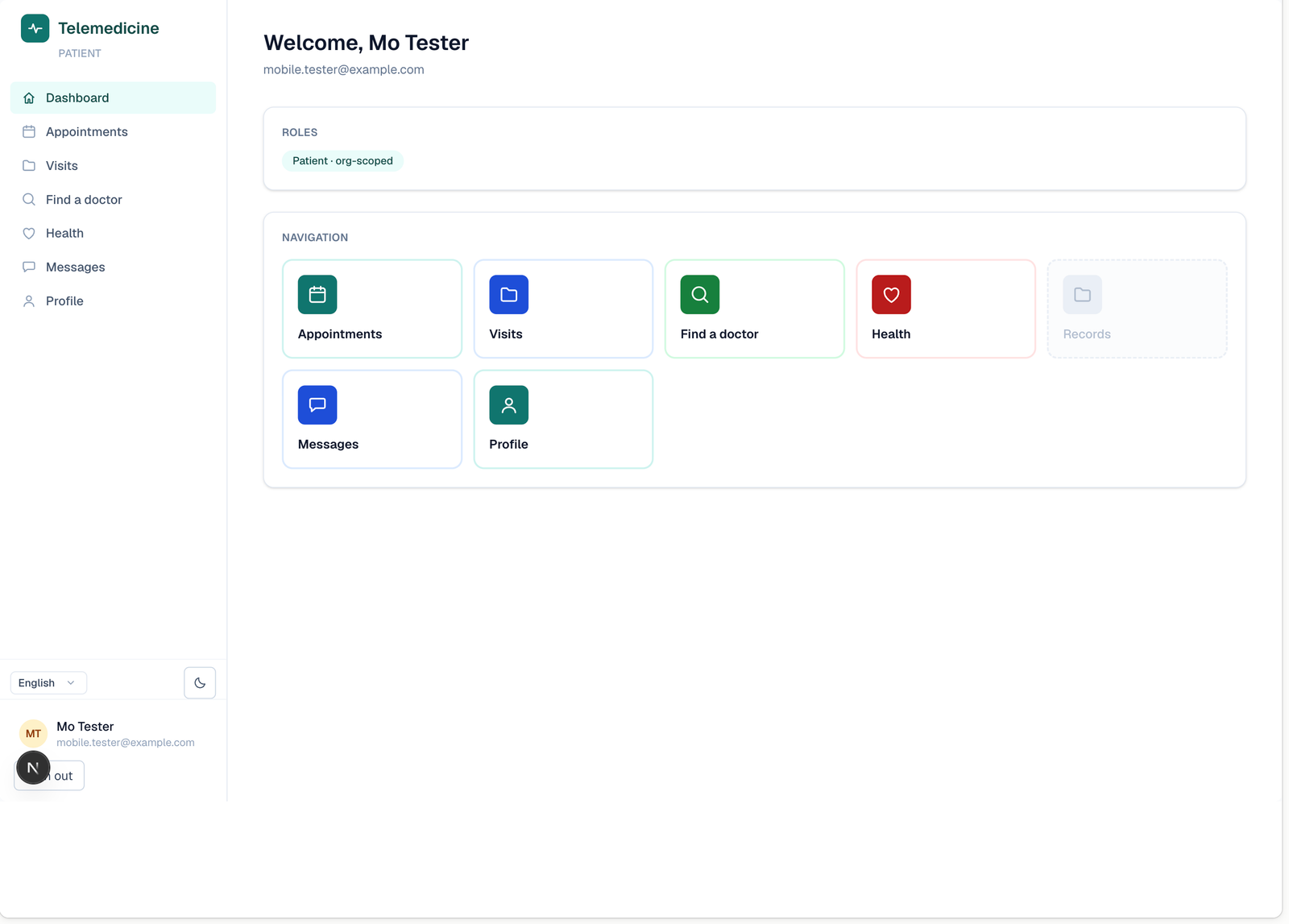Click the Telemedicine app title
Image resolution: width=1289 pixels, height=924 pixels.
coord(109,28)
